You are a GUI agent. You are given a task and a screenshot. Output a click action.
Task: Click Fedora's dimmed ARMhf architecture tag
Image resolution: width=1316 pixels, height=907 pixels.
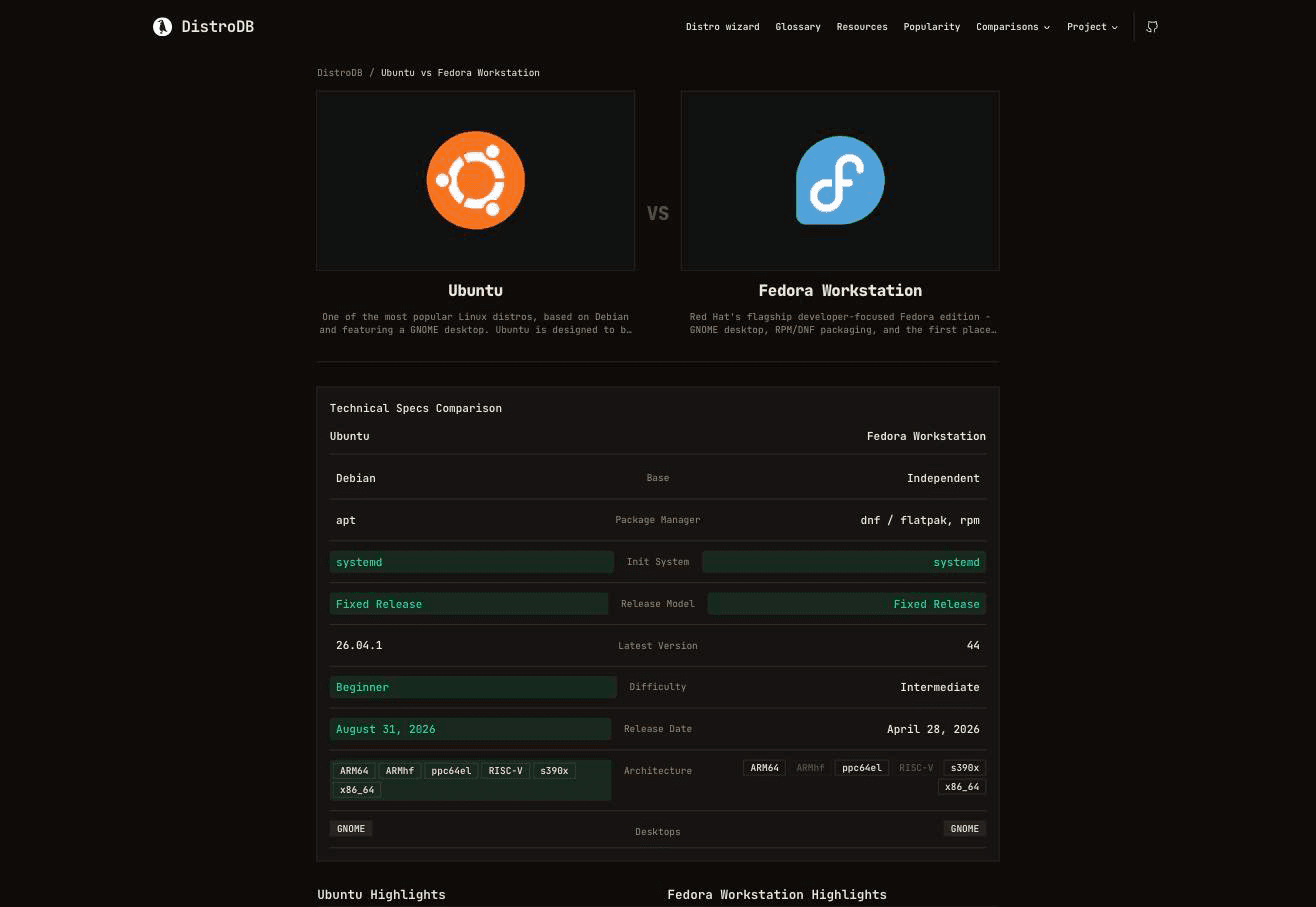pyautogui.click(x=810, y=768)
